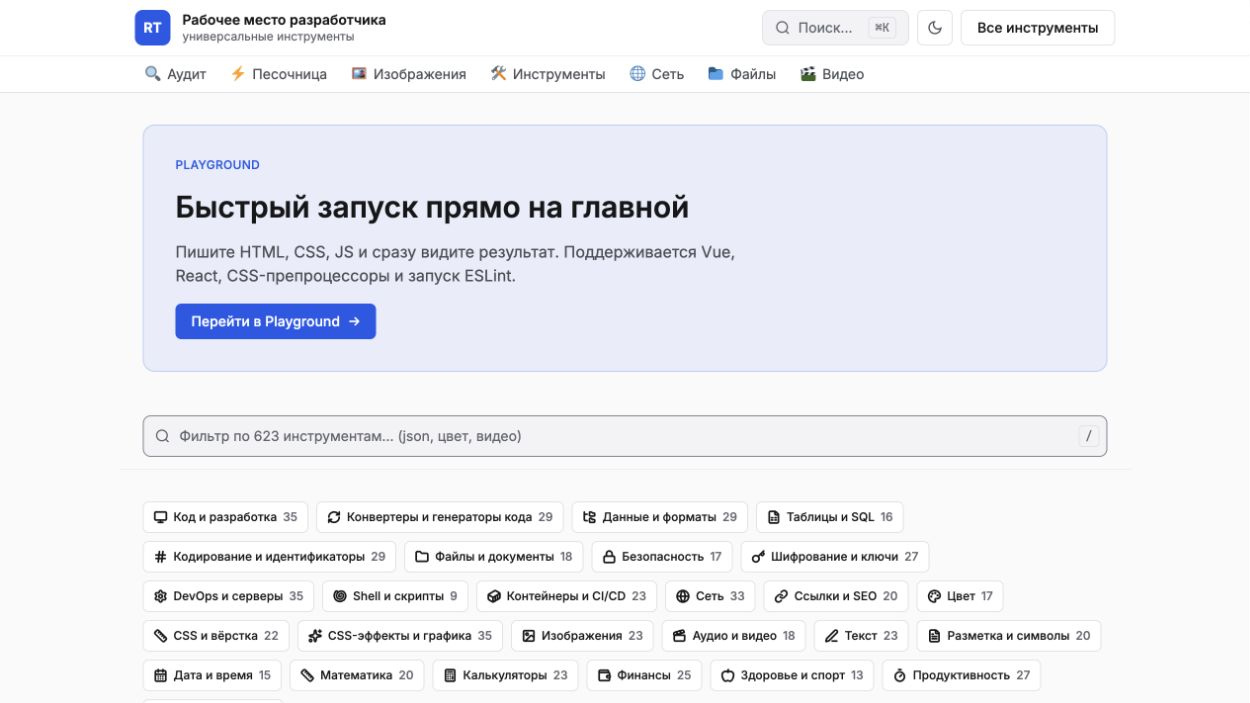Select Контейнеры и CI/CD category
The height and width of the screenshot is (703, 1250).
tap(566, 596)
